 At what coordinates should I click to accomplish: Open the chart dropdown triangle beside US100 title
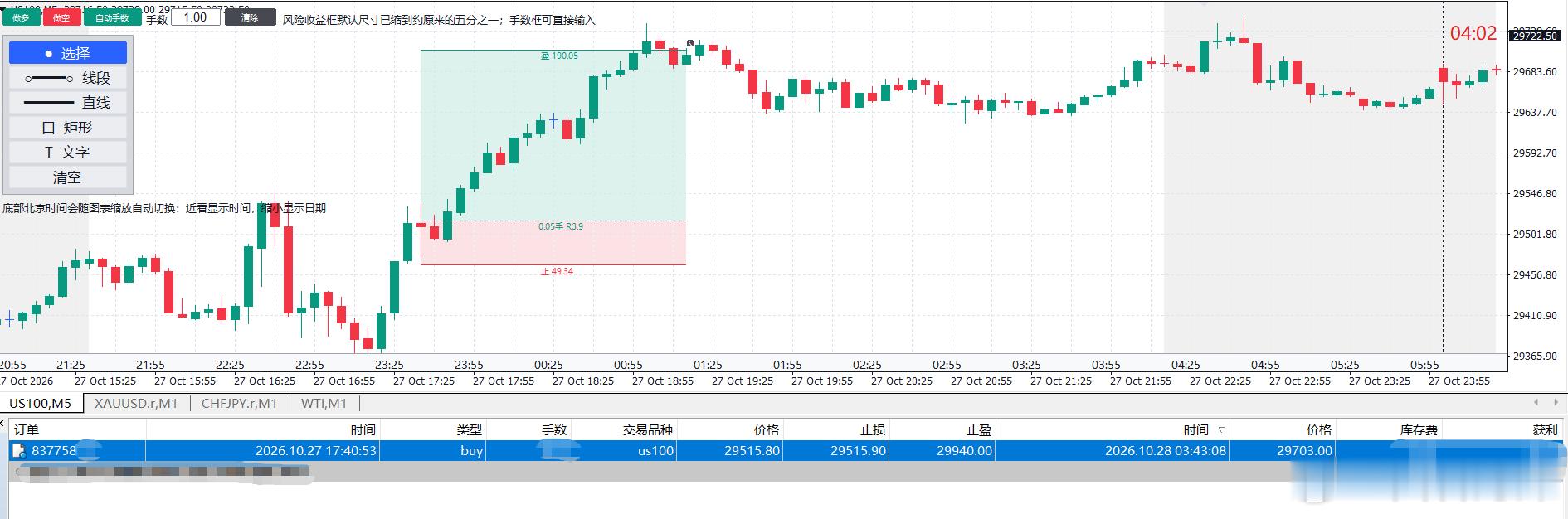coord(3,7)
